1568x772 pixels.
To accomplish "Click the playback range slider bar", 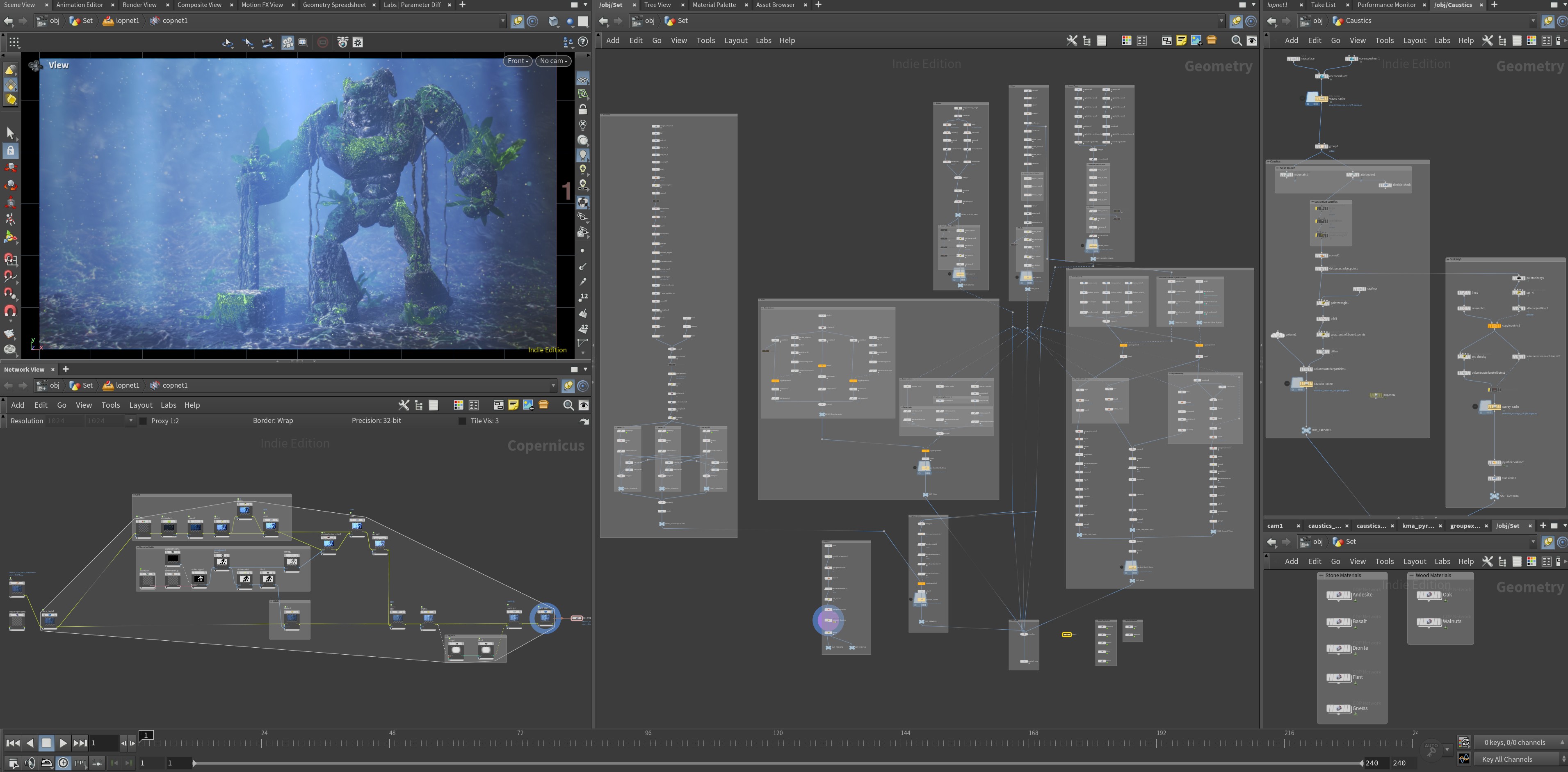I will click(777, 763).
